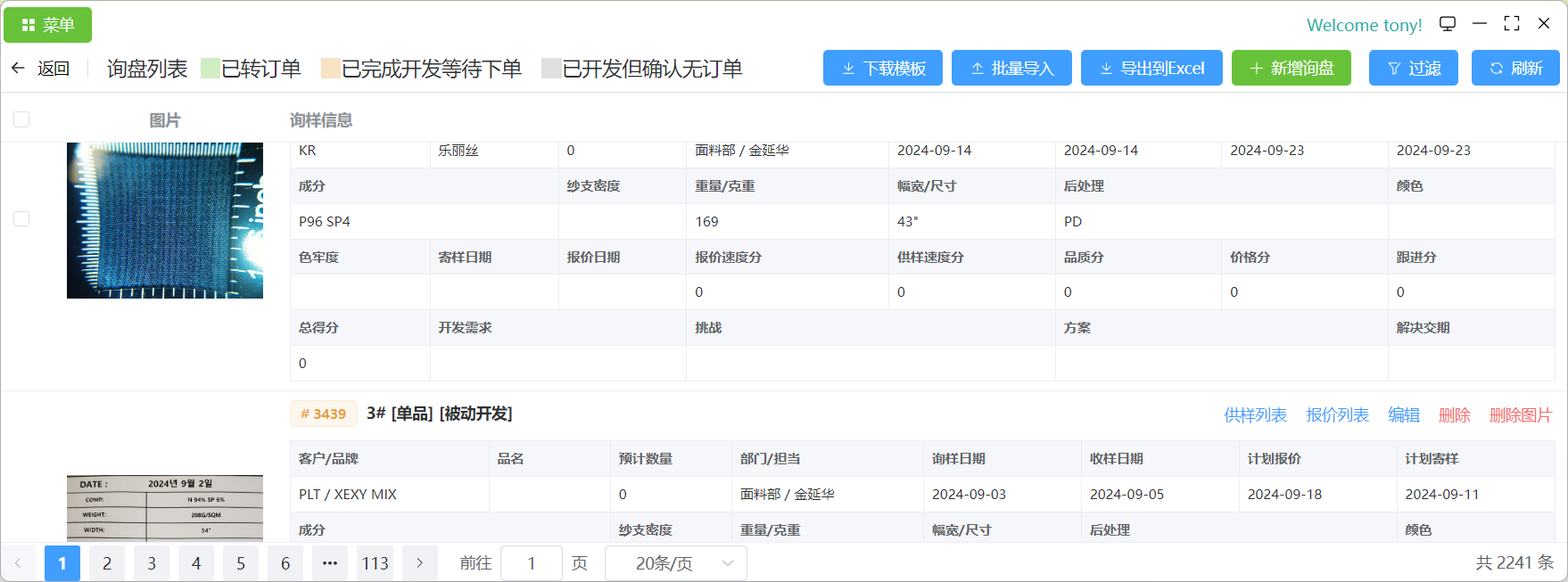Image resolution: width=1568 pixels, height=582 pixels.
Task: Export the list with 导出到Excel
Action: point(1151,69)
